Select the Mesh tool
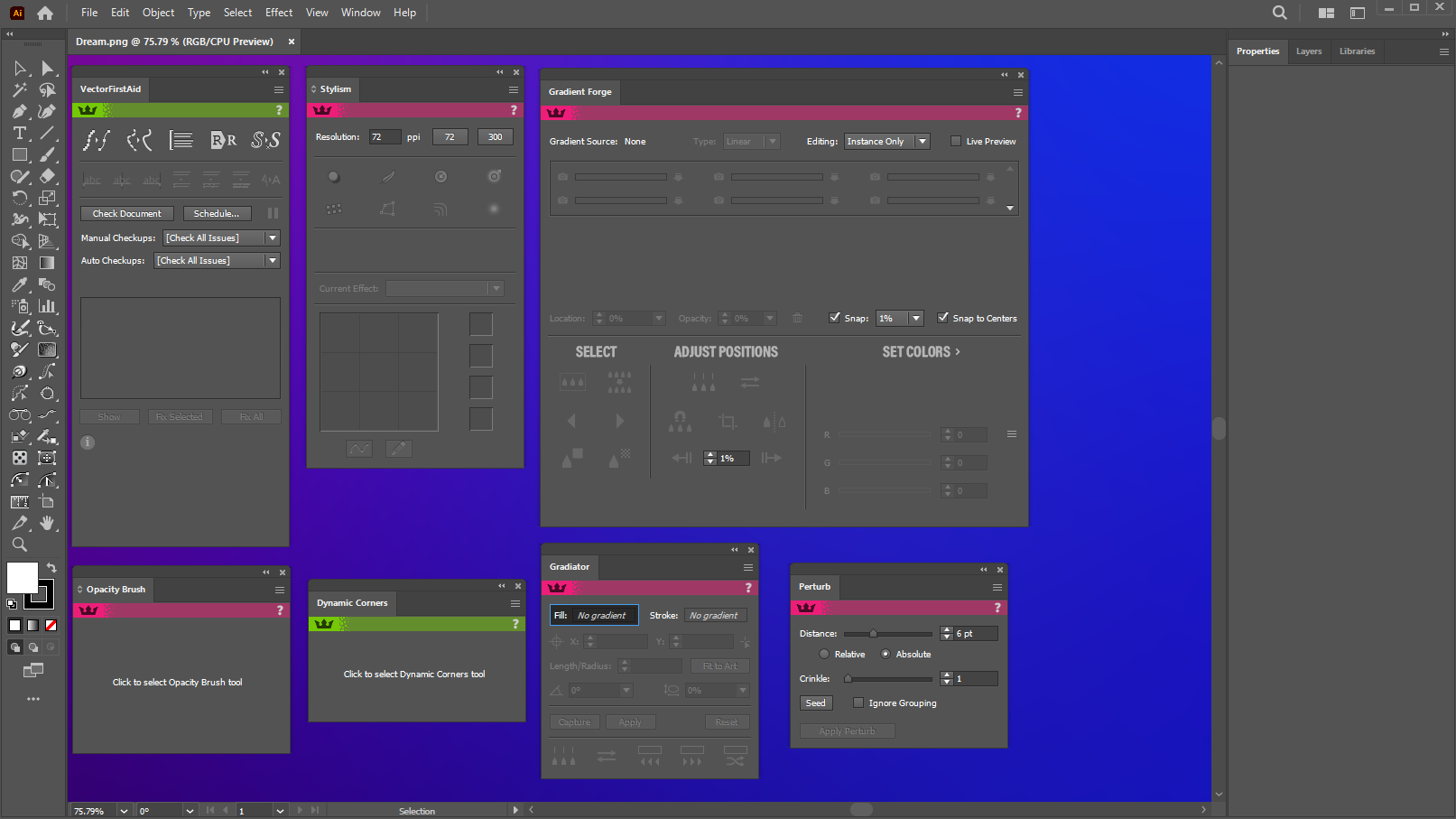The image size is (1456, 819). click(x=20, y=264)
